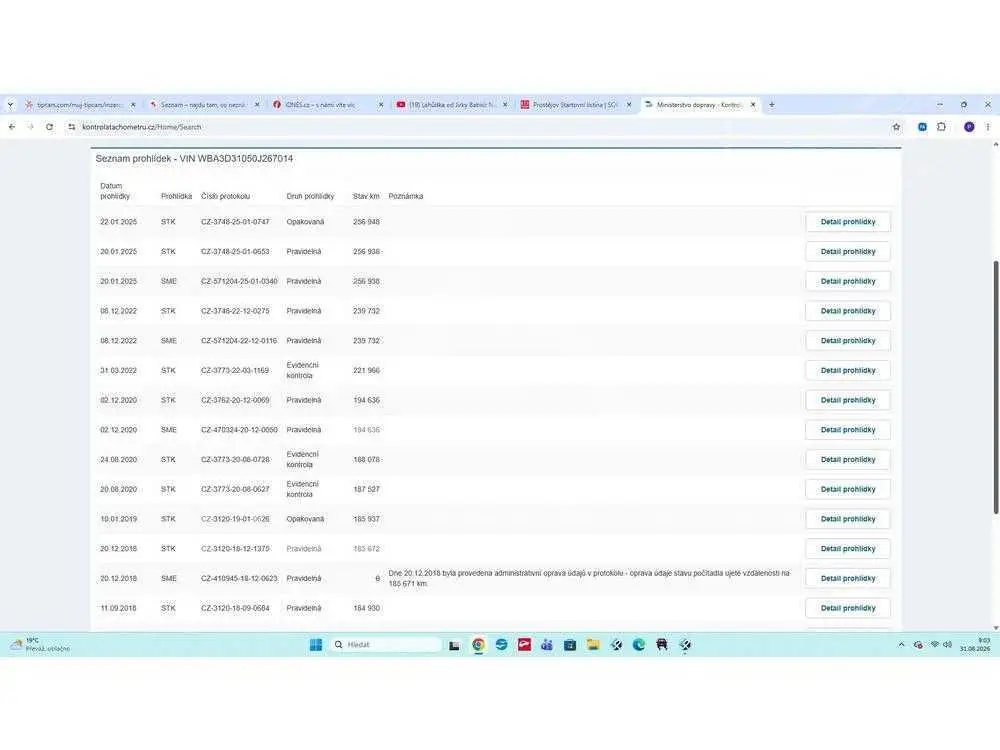This screenshot has height=750, width=1000.
Task: Open a new tab with the plus icon
Action: coord(772,105)
